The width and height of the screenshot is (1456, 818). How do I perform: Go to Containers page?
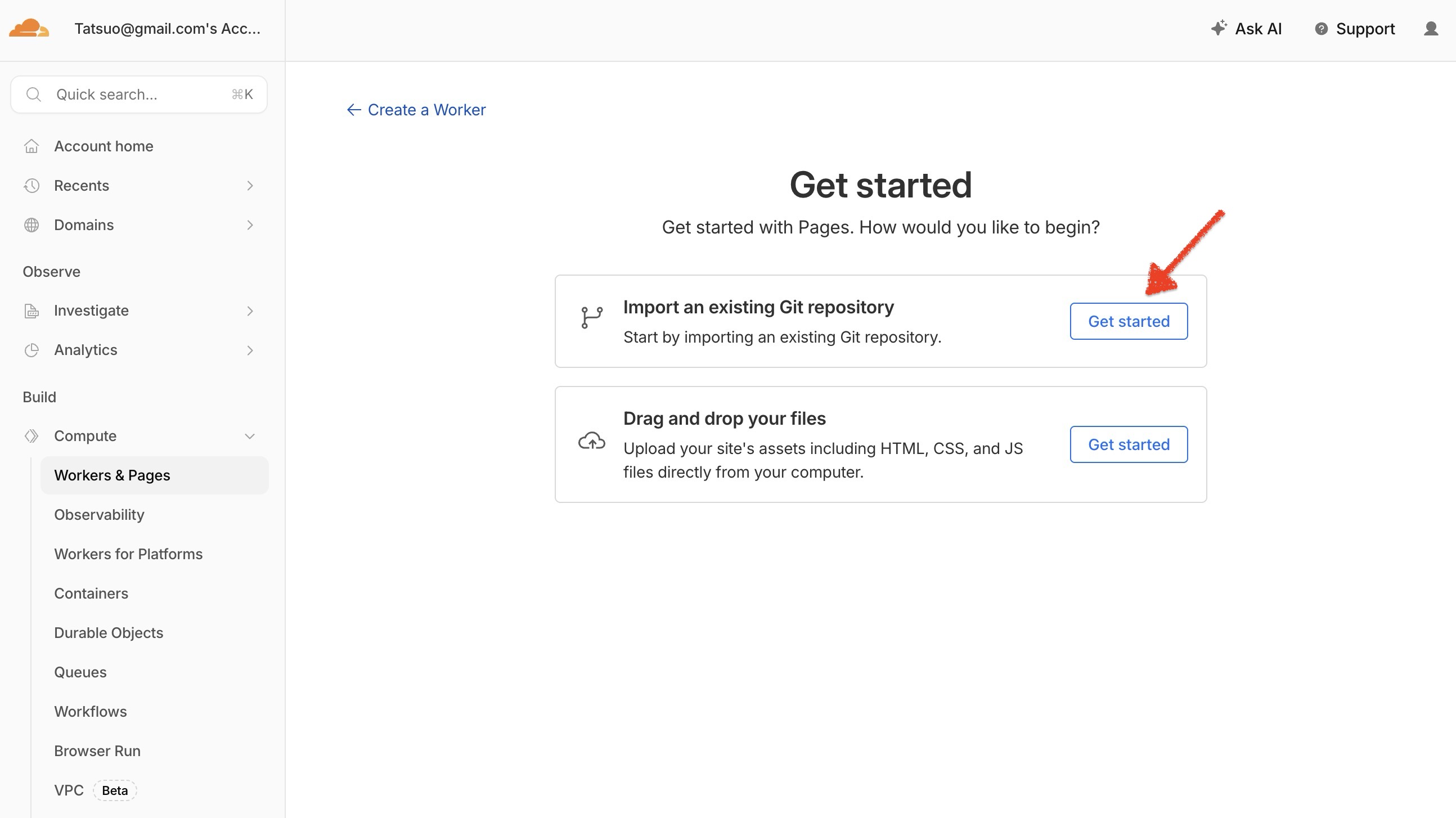tap(91, 594)
